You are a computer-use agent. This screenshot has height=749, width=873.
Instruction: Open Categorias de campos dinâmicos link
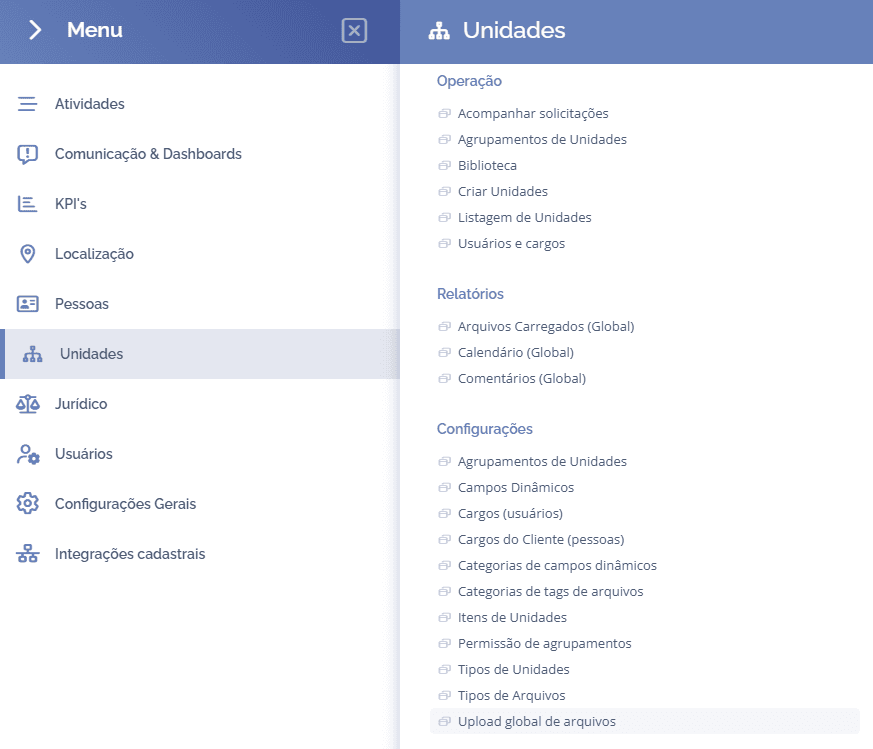(557, 566)
